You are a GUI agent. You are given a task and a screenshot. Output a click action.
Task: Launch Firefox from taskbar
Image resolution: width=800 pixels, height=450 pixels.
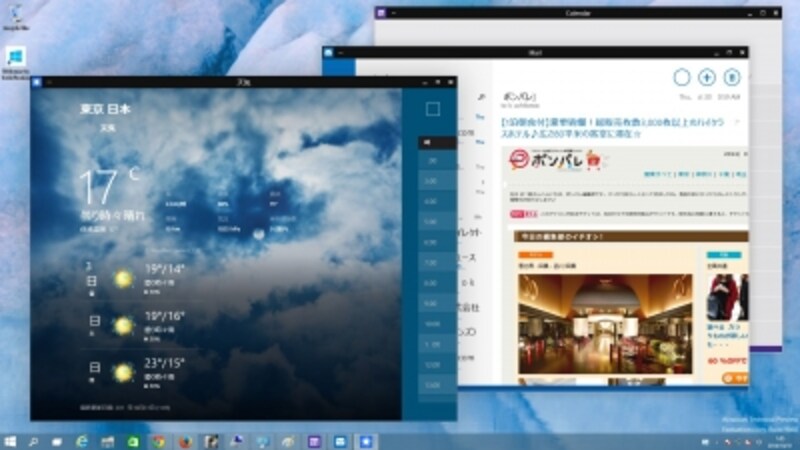pyautogui.click(x=185, y=441)
